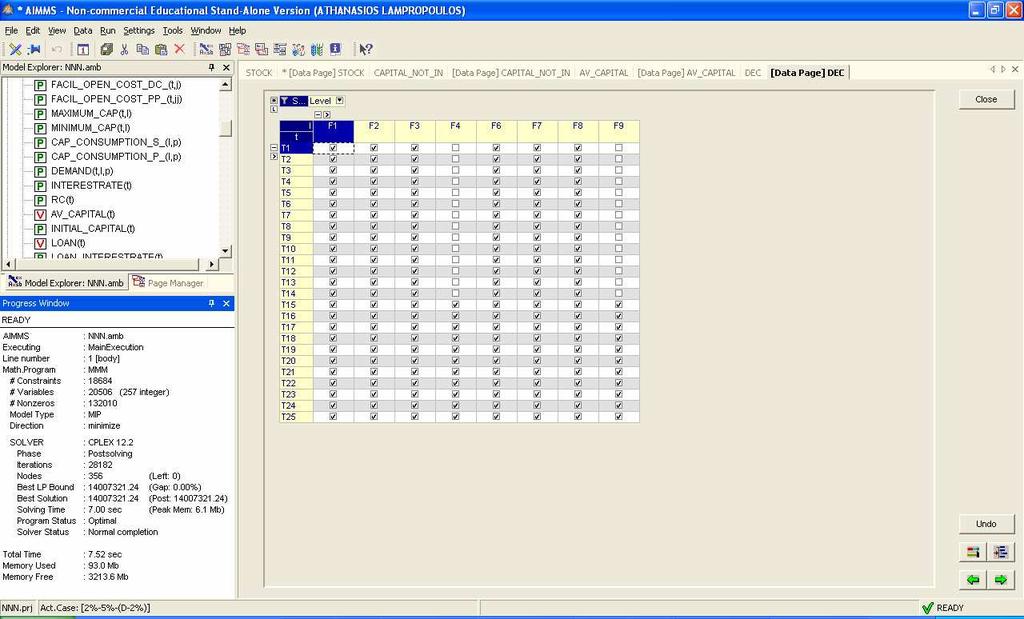Click the Template Manager toolbar icon
The height and width of the screenshot is (619, 1024).
pyautogui.click(x=261, y=49)
